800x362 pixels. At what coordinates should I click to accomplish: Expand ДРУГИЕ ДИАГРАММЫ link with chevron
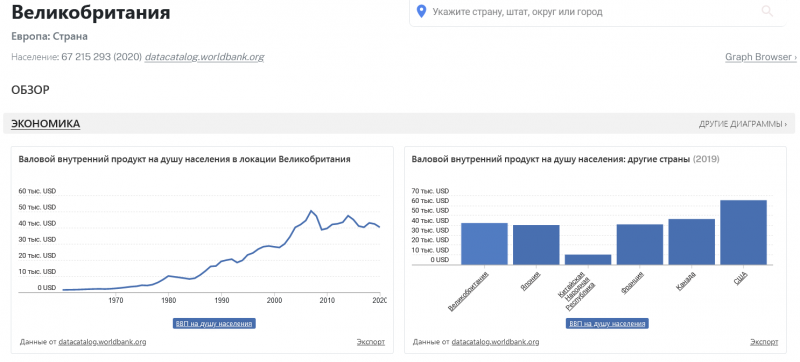point(743,124)
